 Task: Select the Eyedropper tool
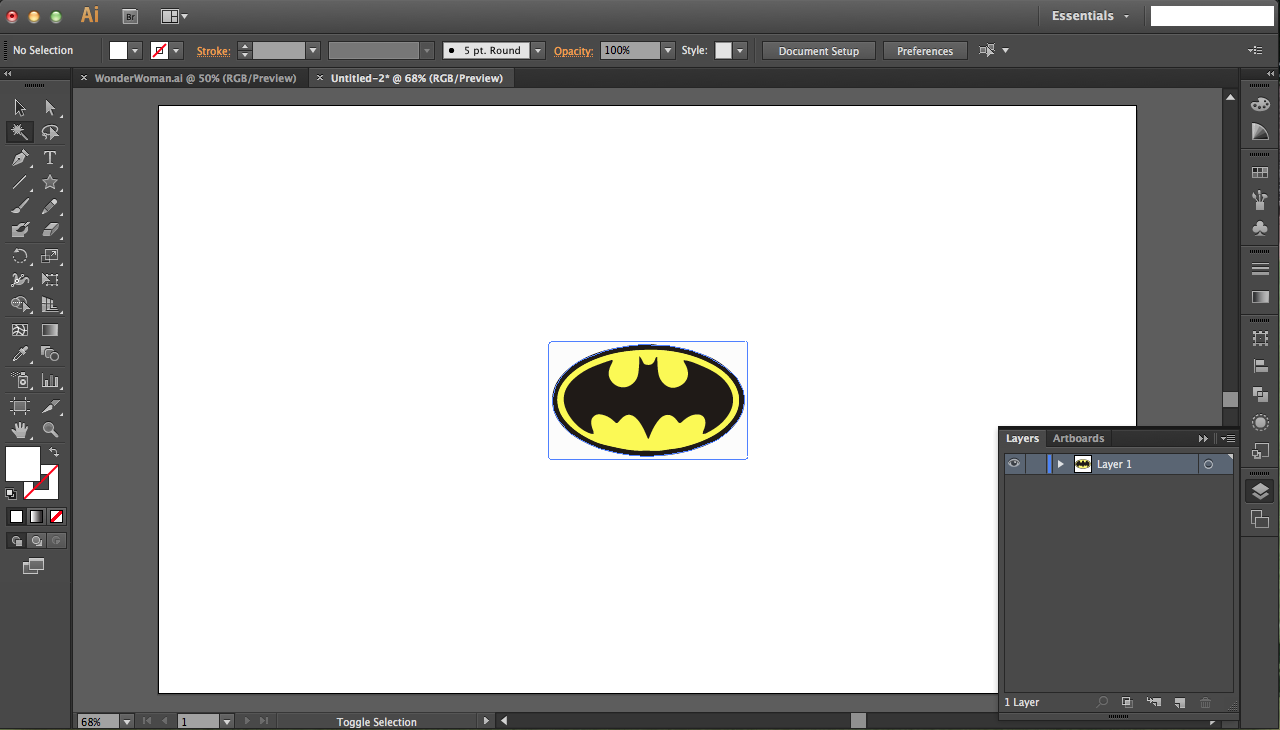20,354
